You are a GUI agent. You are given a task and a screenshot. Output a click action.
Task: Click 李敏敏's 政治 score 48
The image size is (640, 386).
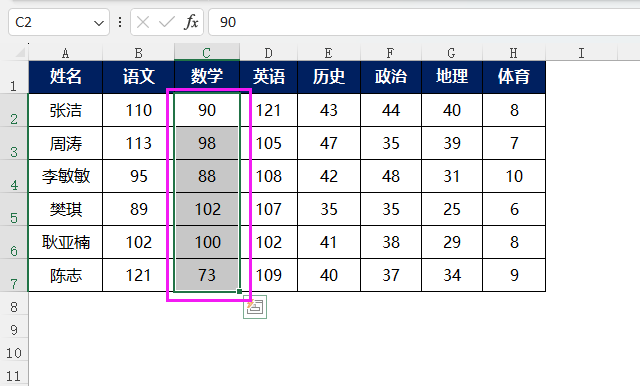click(x=391, y=176)
